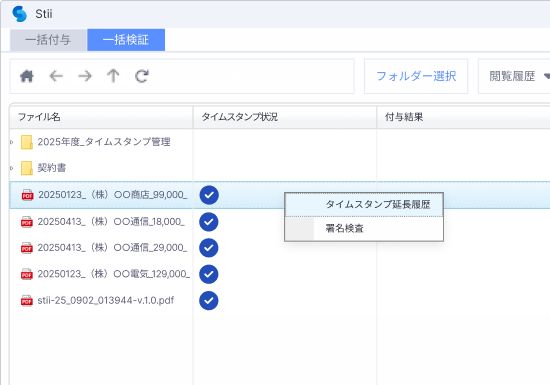550x385 pixels.
Task: Switch to the 一括付与 tab
Action: (48, 40)
